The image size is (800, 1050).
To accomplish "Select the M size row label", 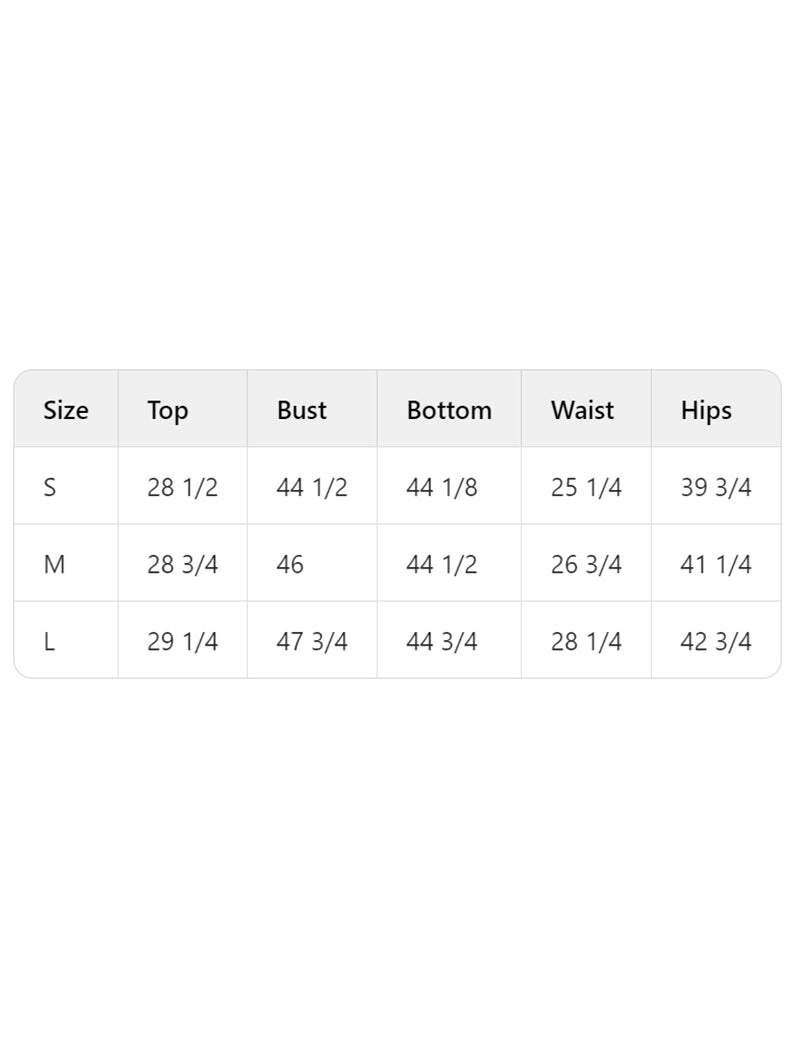I will 54,565.
